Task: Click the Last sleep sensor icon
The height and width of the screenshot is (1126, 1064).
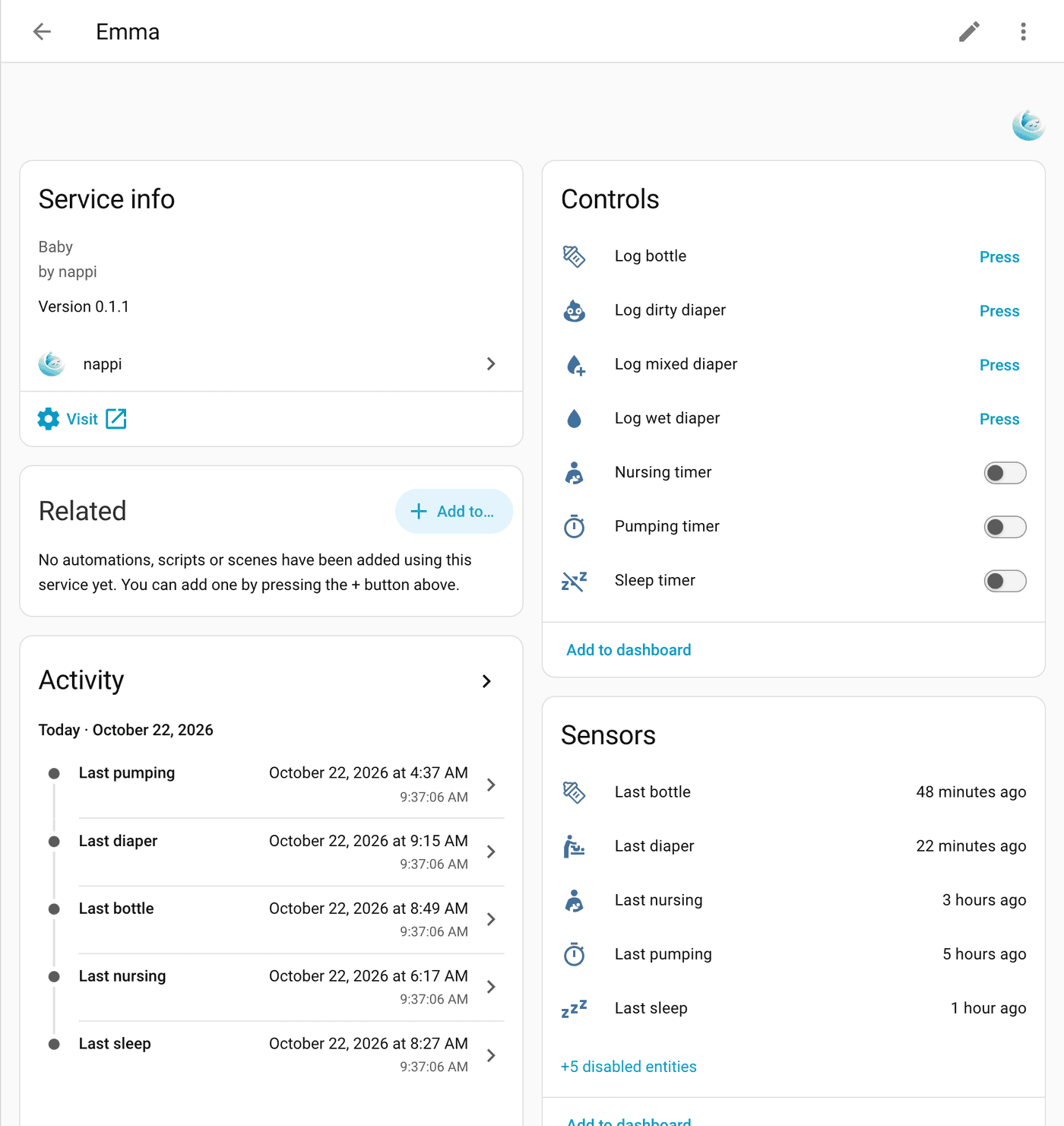Action: click(575, 1009)
